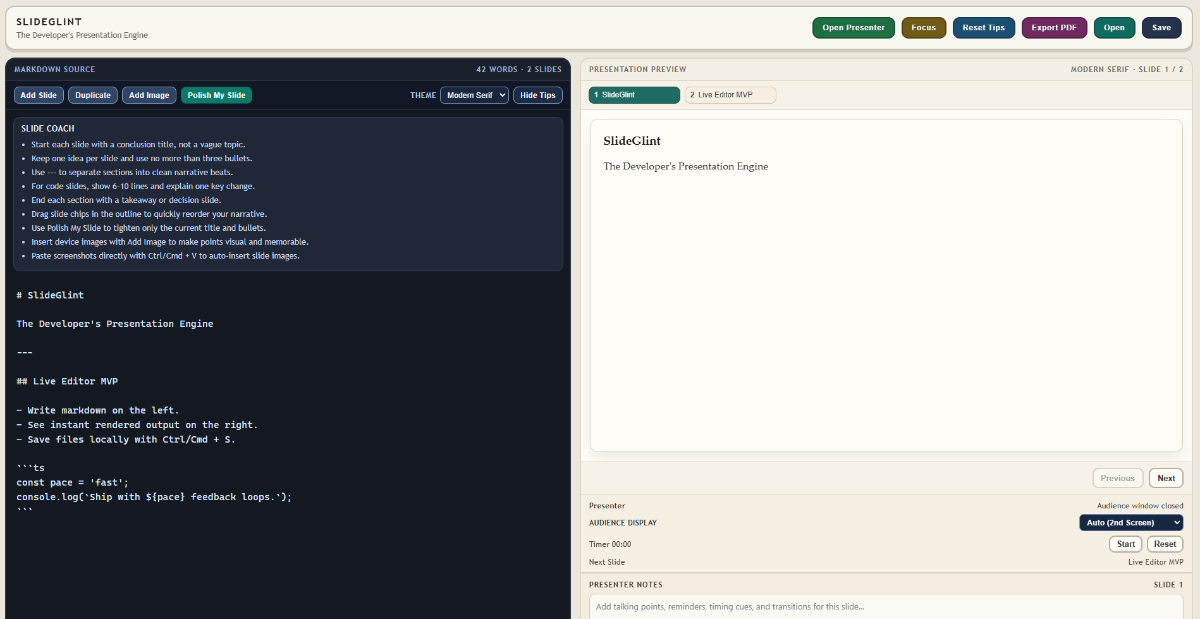Duplicate the current slide
Viewport: 1200px width, 619px height.
pos(93,95)
